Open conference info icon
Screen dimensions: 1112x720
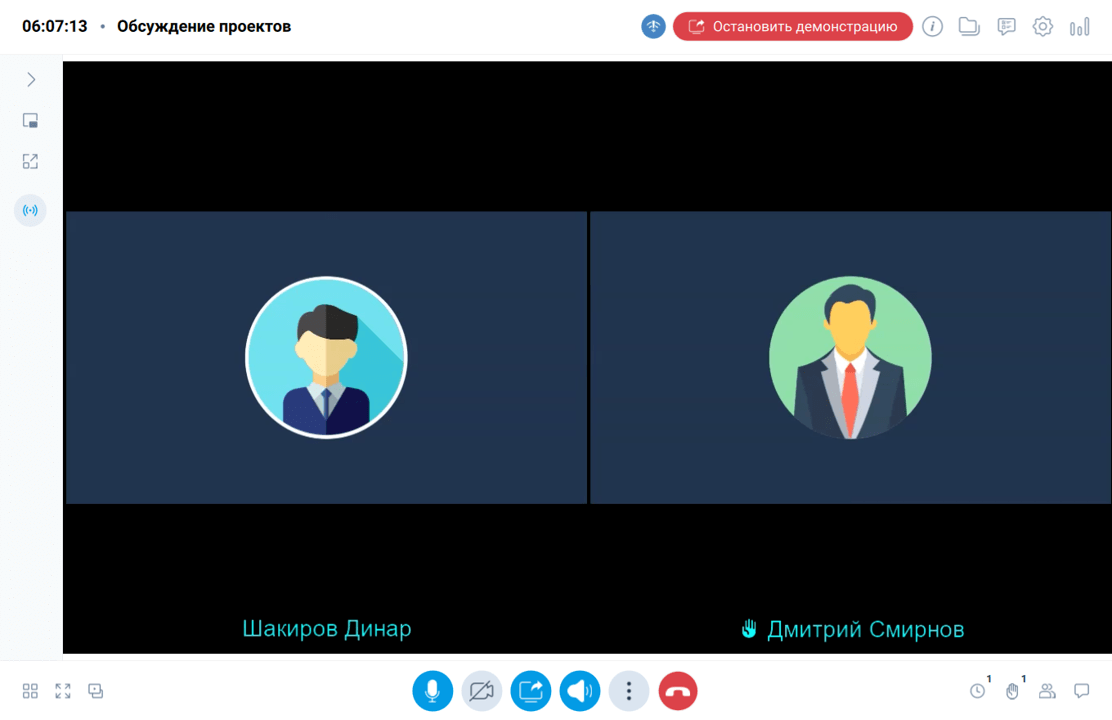pos(932,27)
